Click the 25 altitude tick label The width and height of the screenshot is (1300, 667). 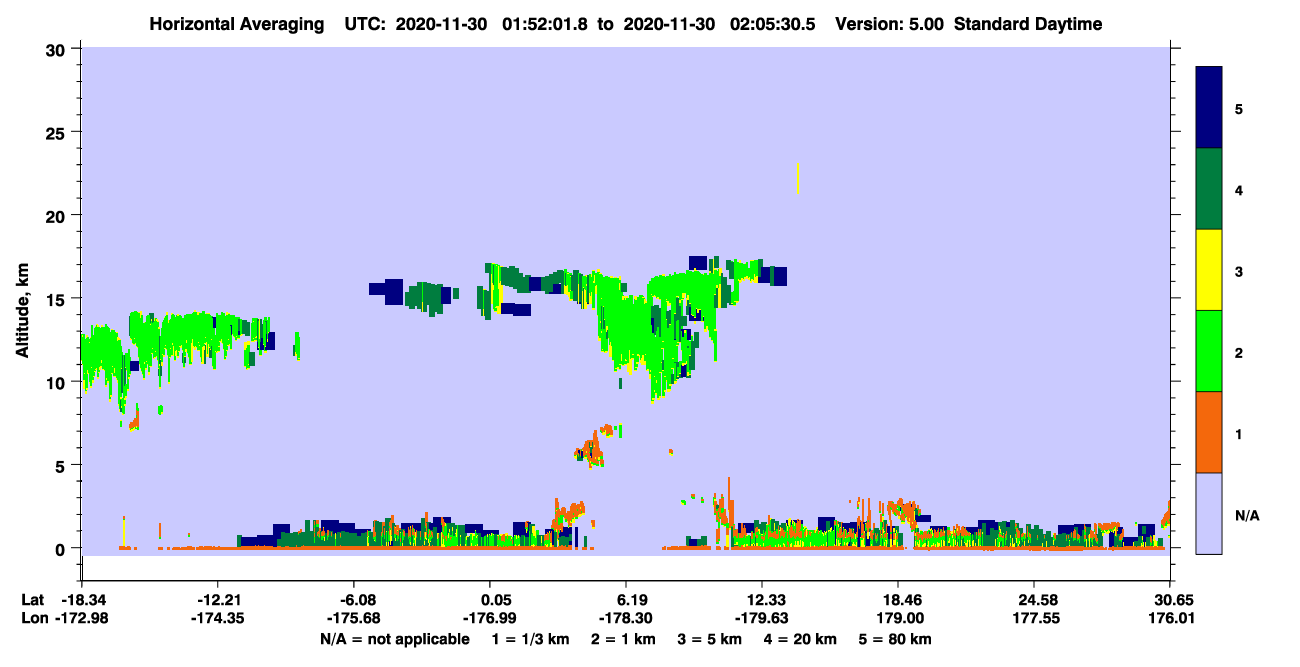(x=58, y=132)
